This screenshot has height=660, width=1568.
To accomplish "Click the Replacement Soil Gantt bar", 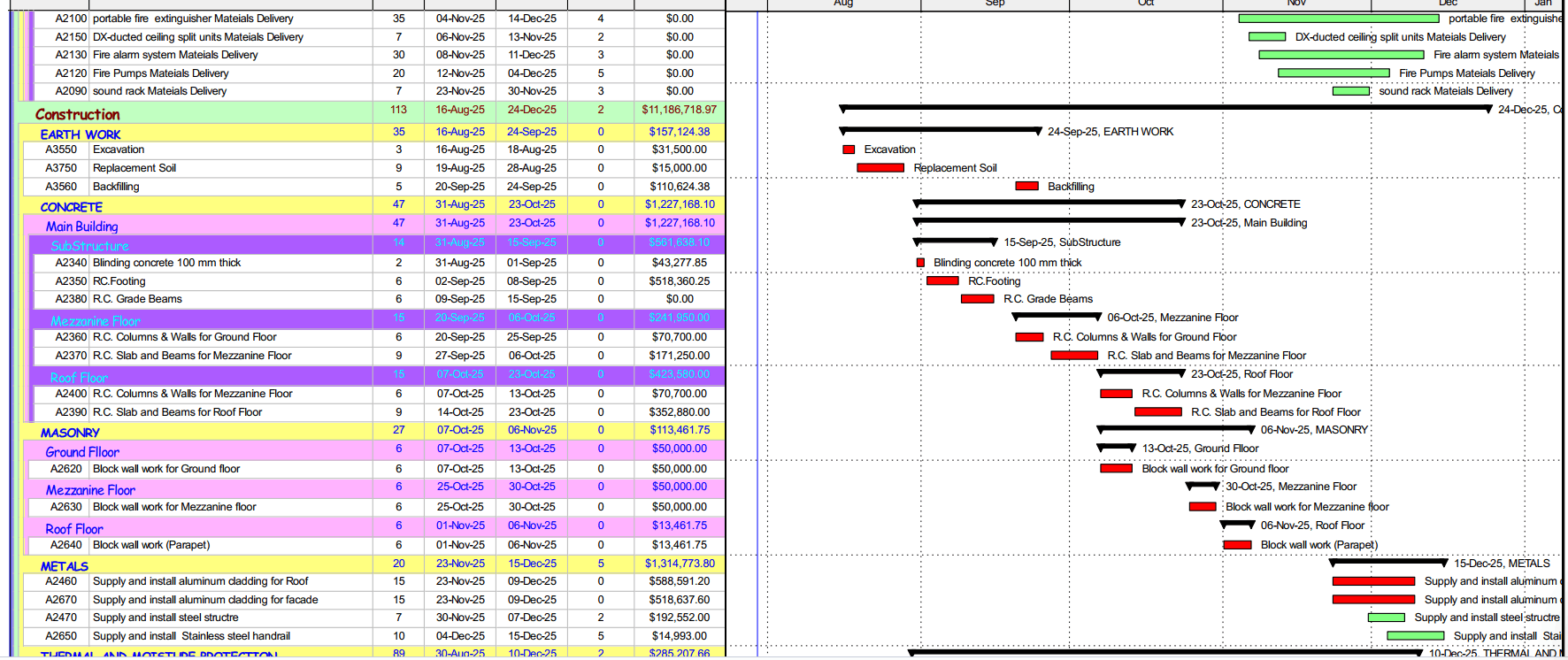I will click(880, 168).
